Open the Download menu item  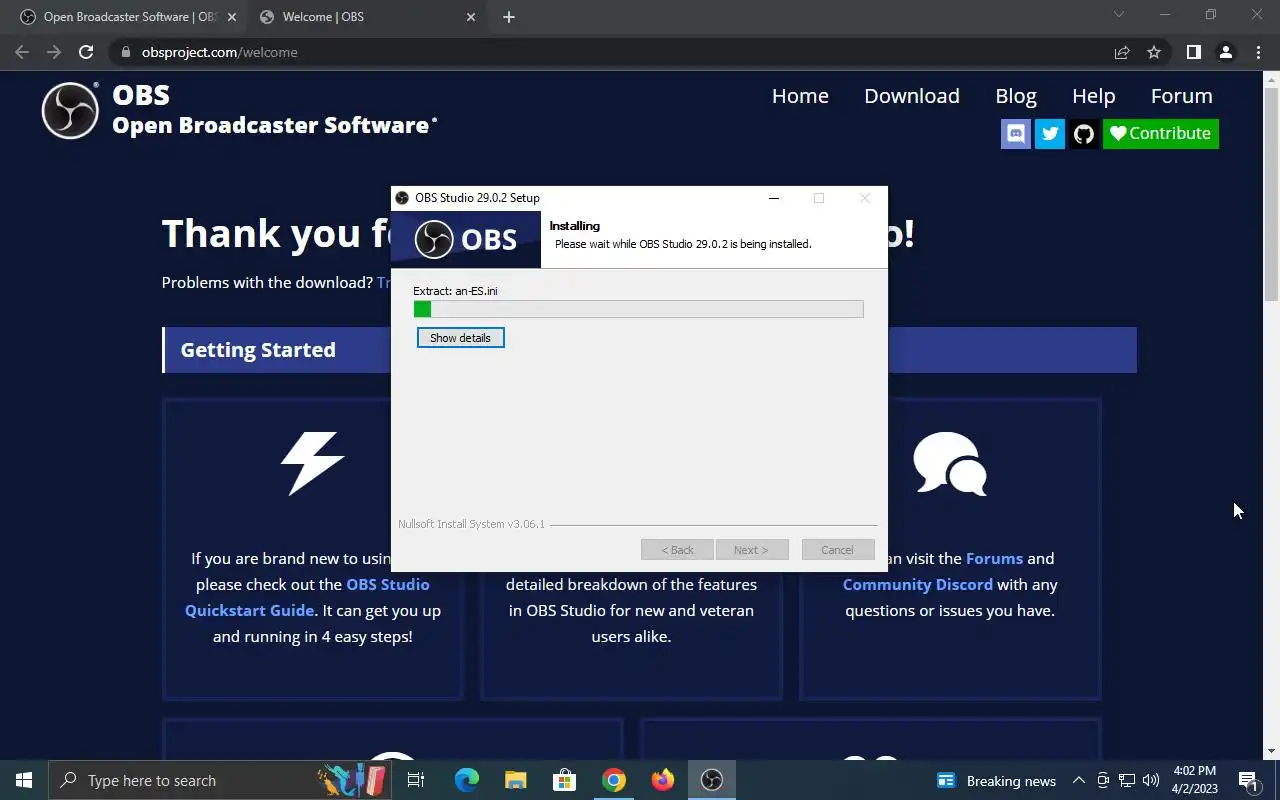(x=912, y=96)
